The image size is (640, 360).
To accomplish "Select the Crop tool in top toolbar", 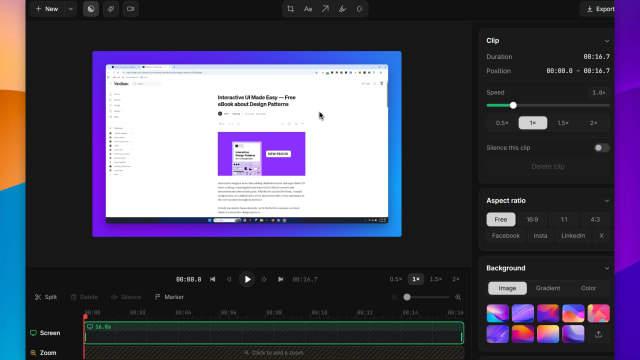I will (290, 9).
